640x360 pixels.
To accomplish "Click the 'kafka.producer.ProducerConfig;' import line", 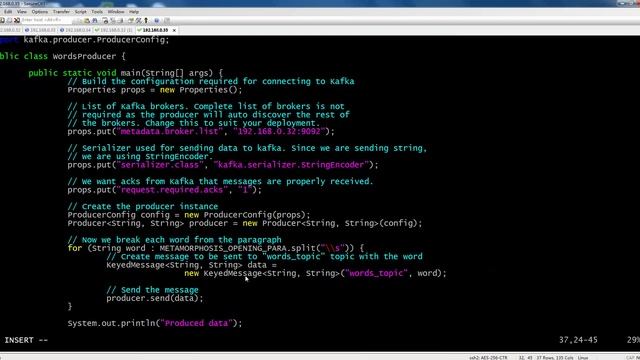I will coord(96,40).
